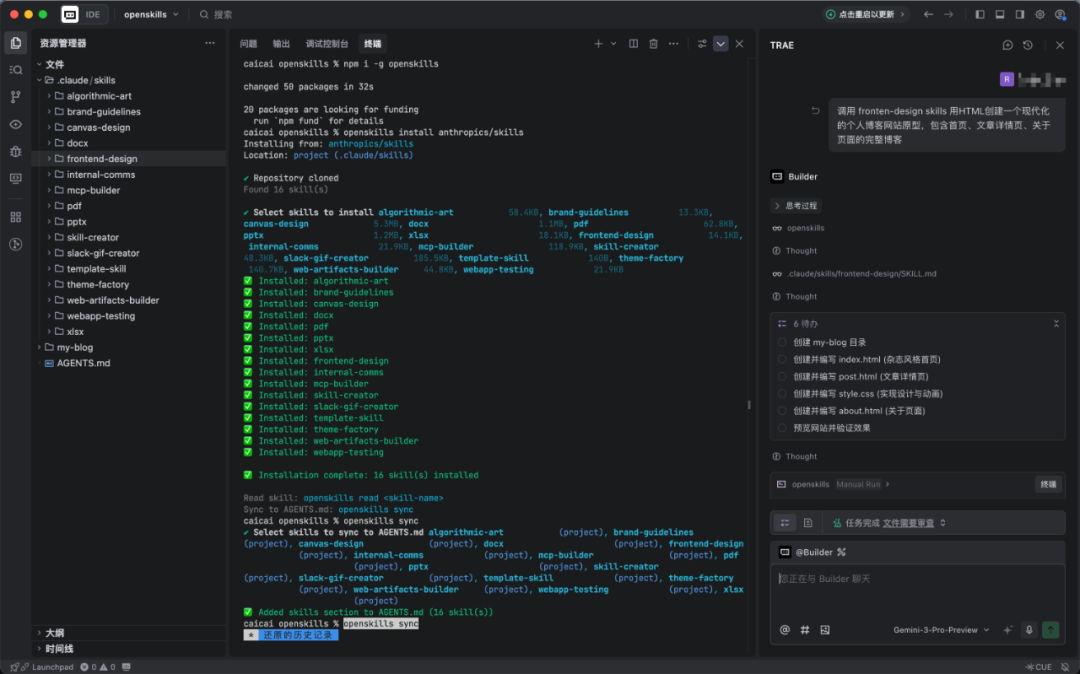Open the search view in activity bar
Screen dimensions: 1080x674
pyautogui.click(x=15, y=70)
